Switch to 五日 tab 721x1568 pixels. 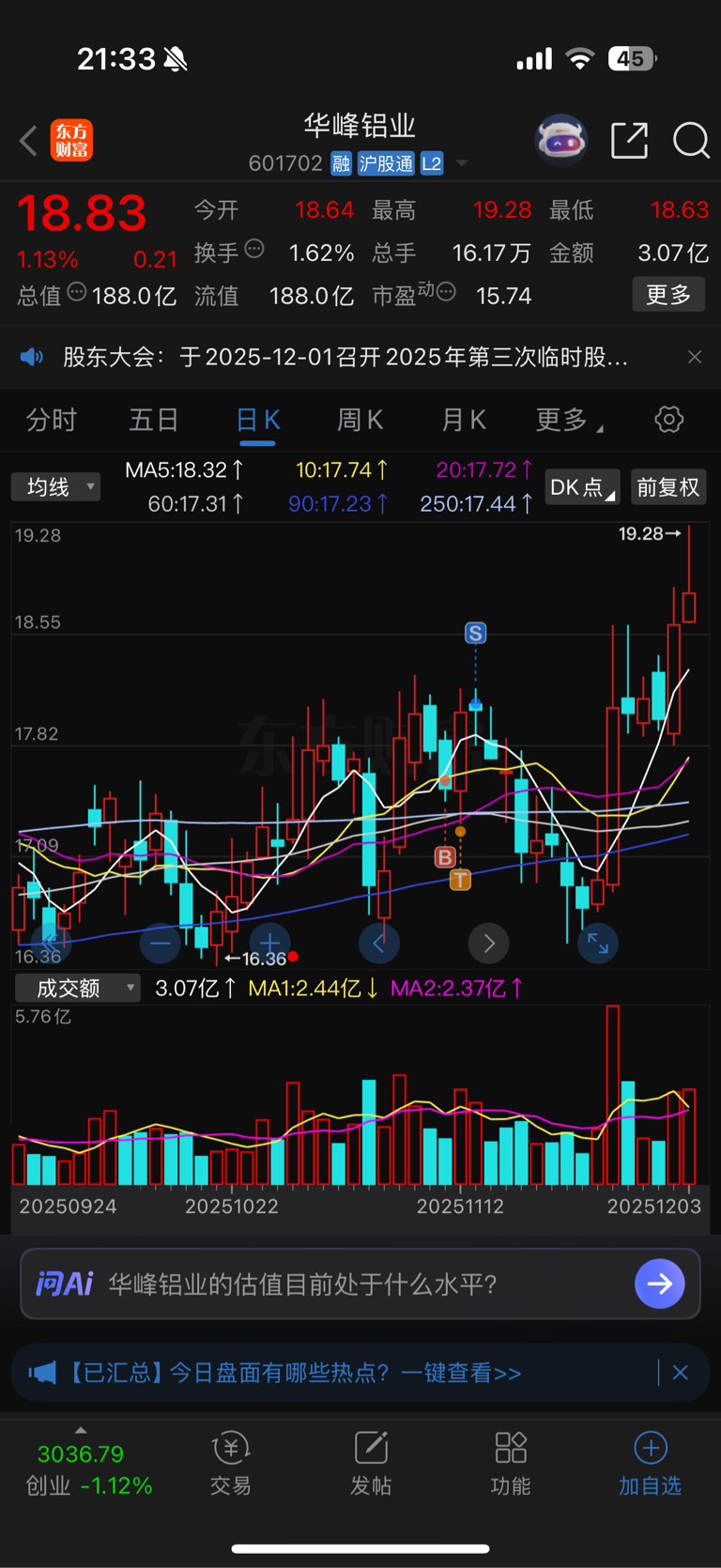point(154,420)
